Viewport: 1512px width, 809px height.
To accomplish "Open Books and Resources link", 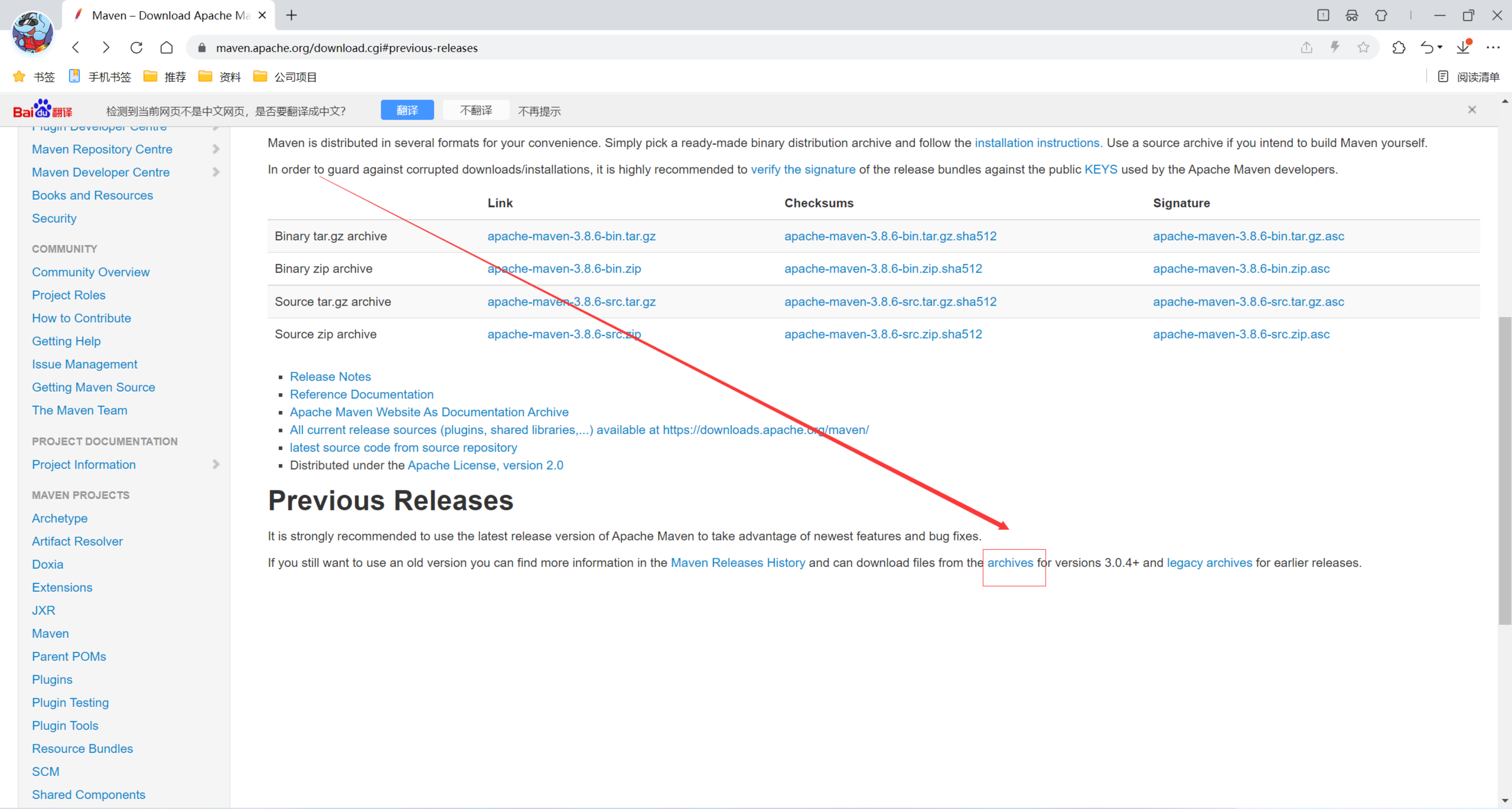I will pyautogui.click(x=92, y=195).
